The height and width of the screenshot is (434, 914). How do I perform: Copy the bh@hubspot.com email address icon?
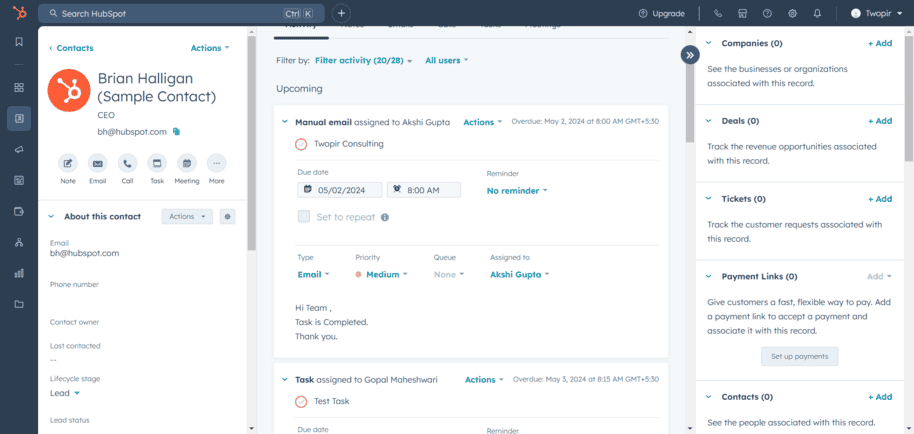176,131
